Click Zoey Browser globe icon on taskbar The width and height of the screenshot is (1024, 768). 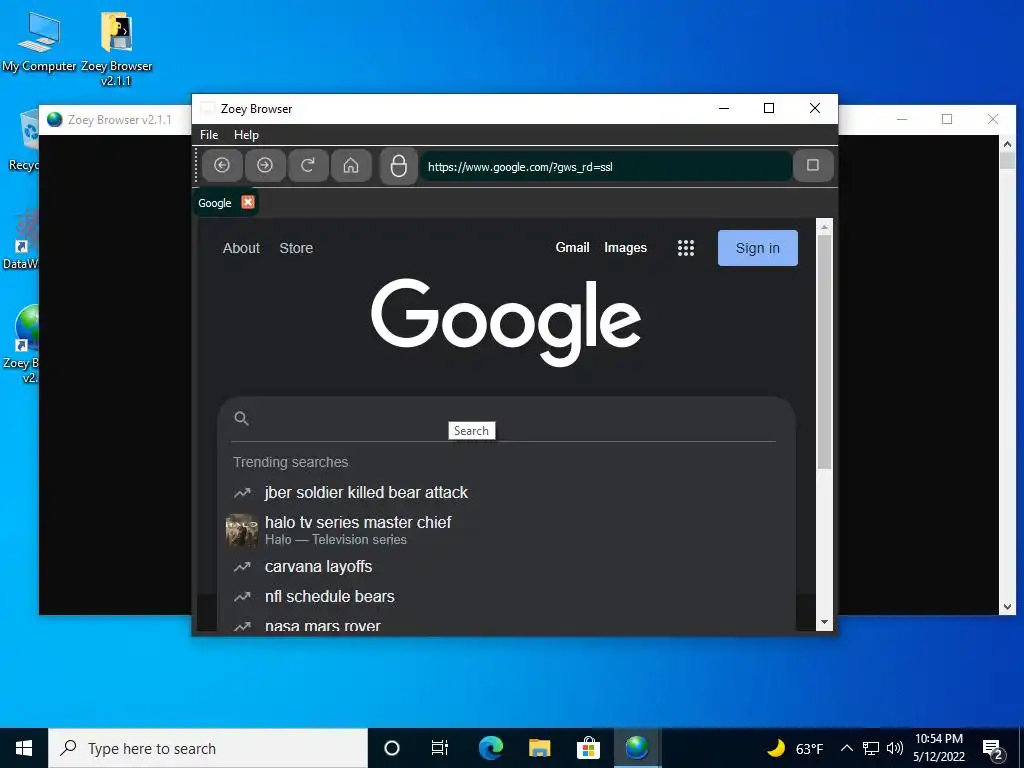(x=637, y=748)
